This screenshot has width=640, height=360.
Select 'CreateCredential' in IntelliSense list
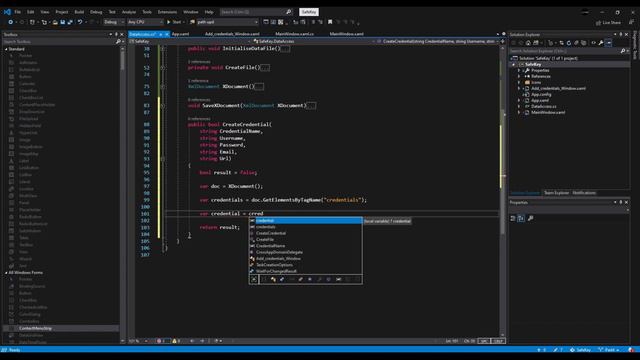point(305,233)
